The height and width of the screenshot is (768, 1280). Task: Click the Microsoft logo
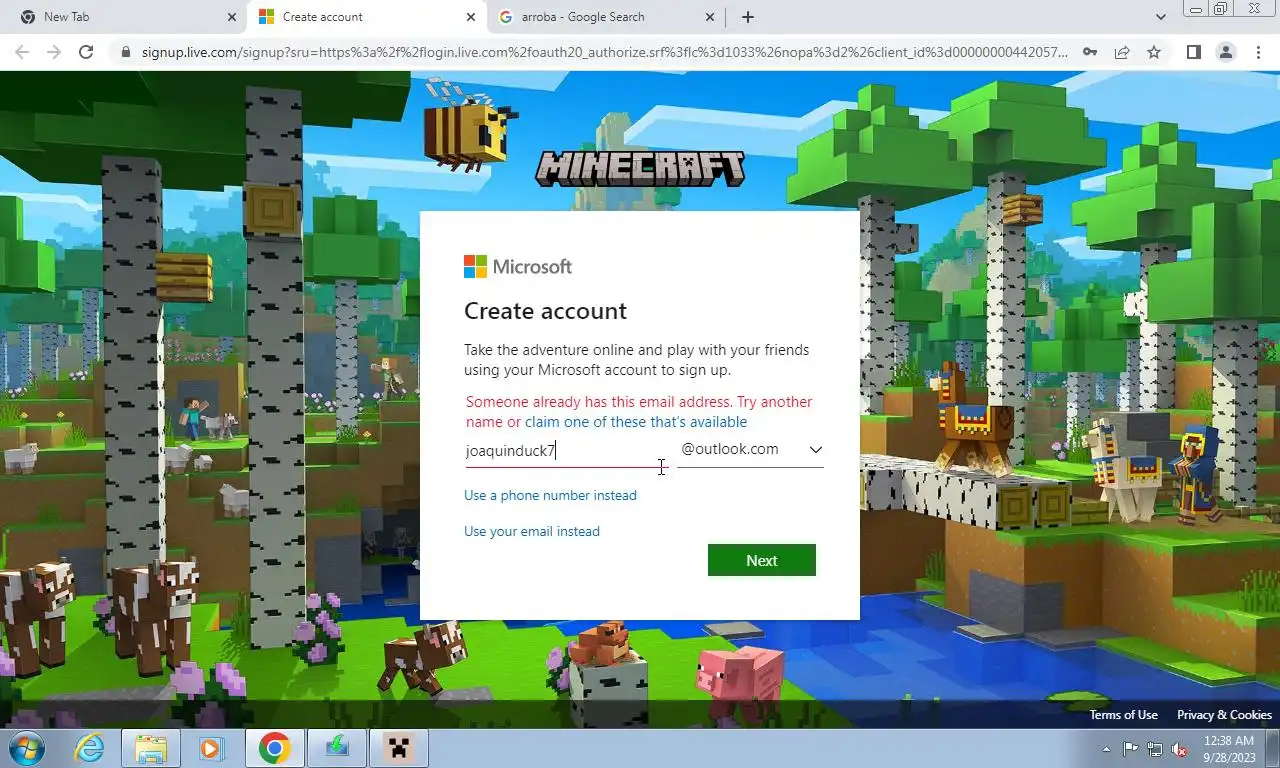(518, 267)
